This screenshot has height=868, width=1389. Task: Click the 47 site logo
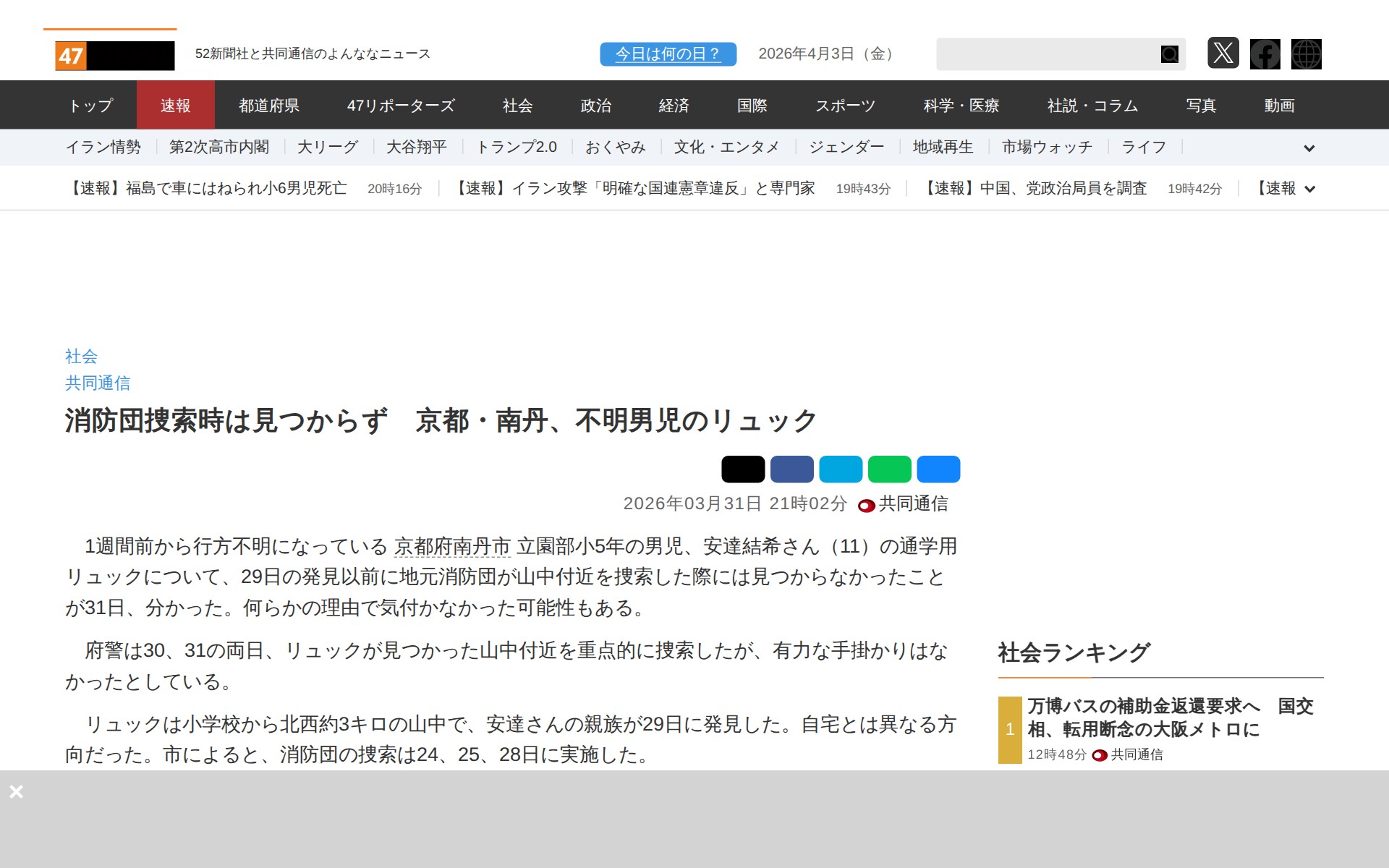pos(114,56)
